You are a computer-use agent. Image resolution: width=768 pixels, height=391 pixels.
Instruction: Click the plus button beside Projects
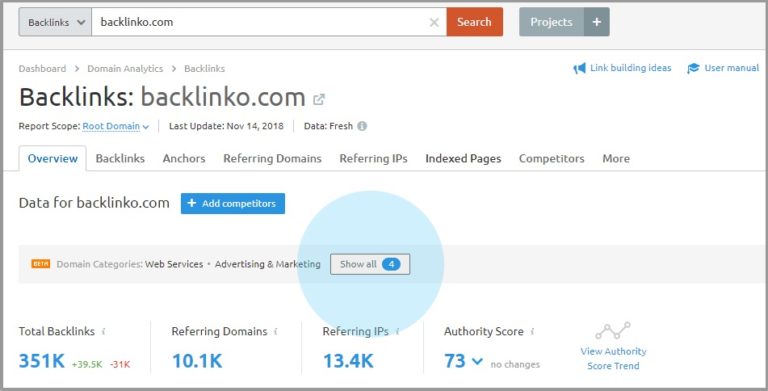(597, 22)
